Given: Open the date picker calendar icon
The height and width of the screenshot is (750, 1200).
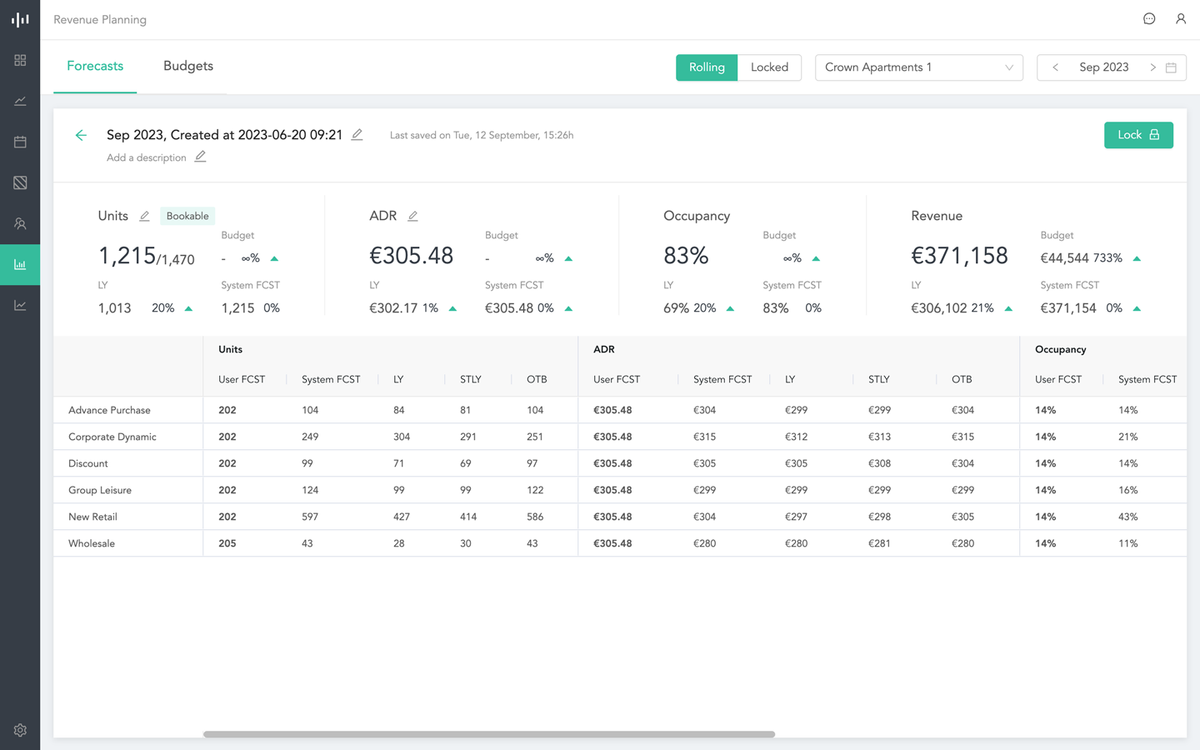Looking at the screenshot, I should (1171, 67).
